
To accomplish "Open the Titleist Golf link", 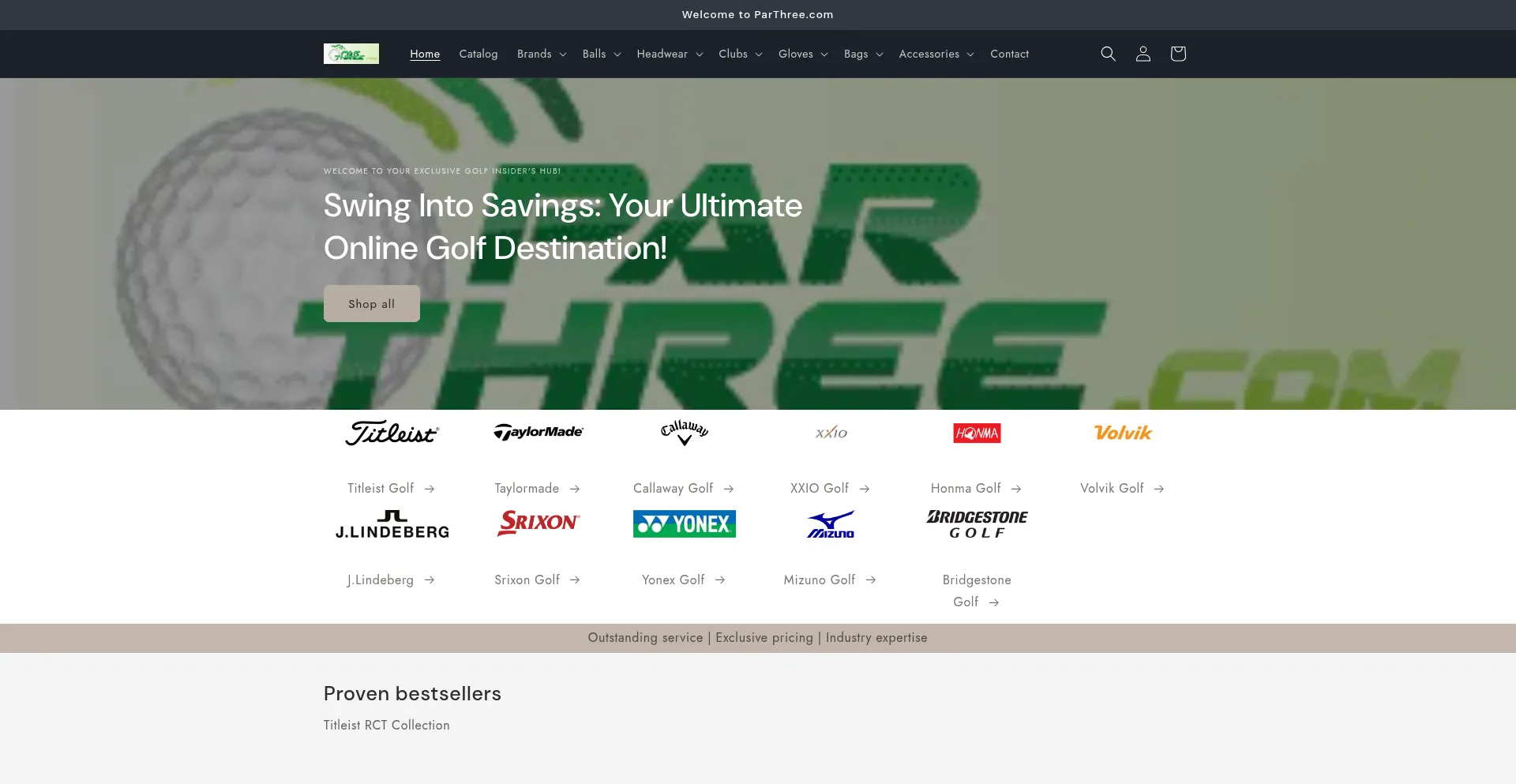I will click(392, 489).
